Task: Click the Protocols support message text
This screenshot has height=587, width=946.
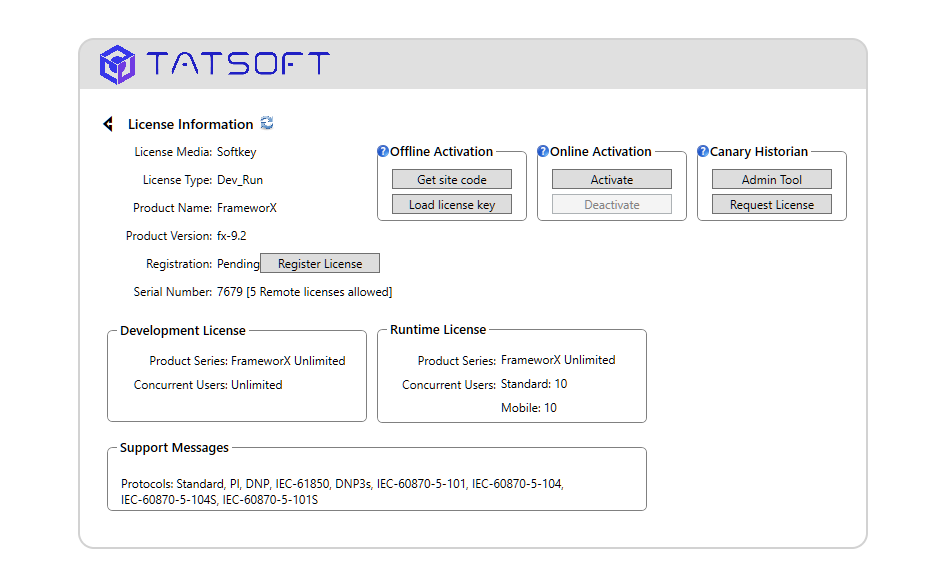Action: (342, 492)
